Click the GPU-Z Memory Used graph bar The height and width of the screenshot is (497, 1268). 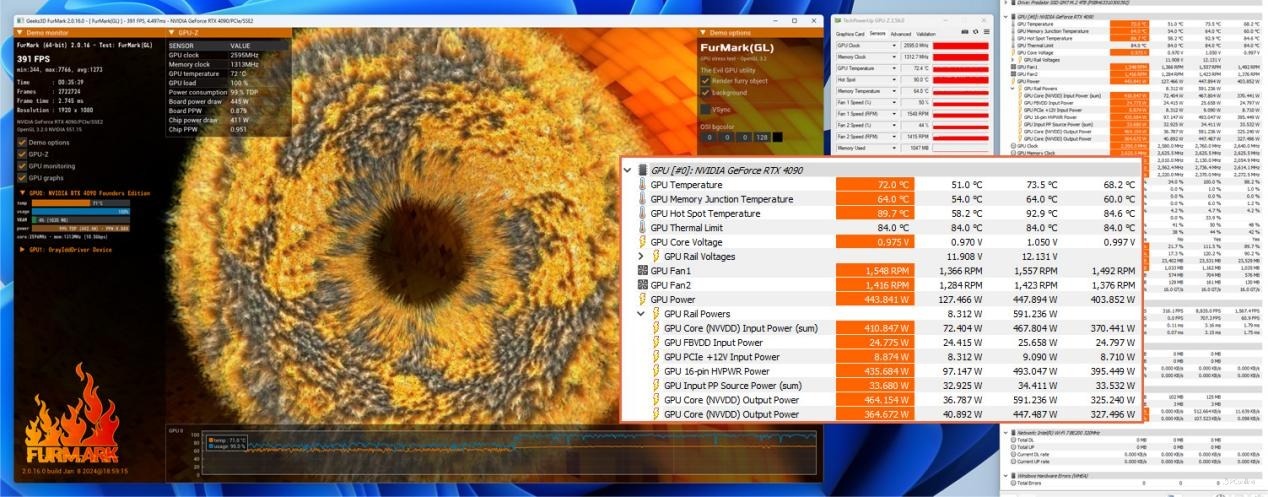(961, 147)
